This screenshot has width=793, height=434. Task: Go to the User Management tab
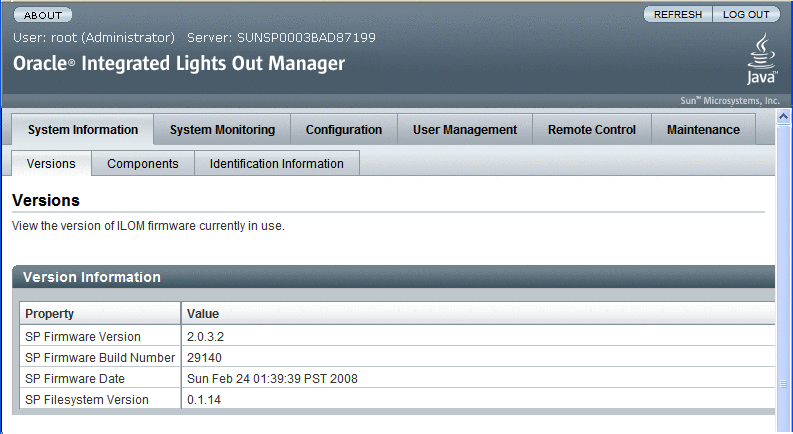(x=465, y=130)
